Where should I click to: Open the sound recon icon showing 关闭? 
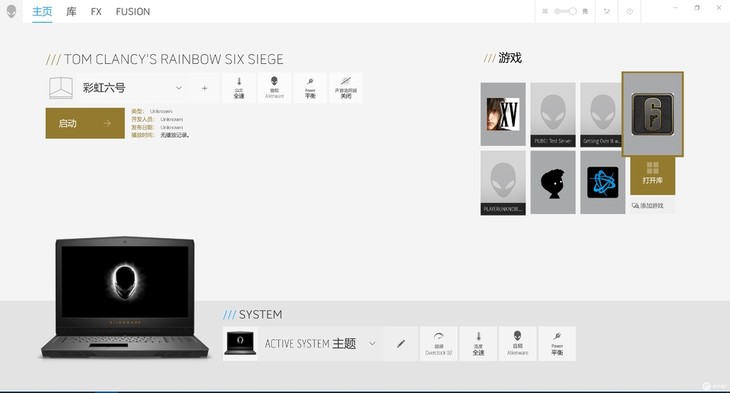click(345, 88)
